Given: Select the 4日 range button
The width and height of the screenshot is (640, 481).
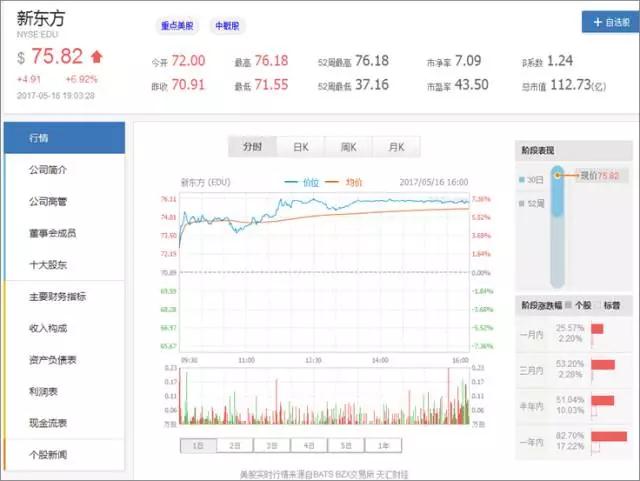Looking at the screenshot, I should click(309, 445).
